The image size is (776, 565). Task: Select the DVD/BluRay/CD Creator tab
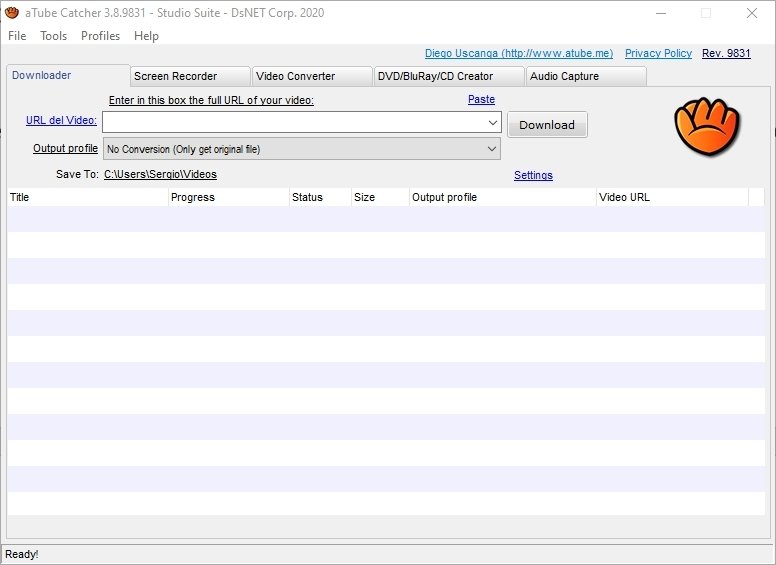coord(449,76)
